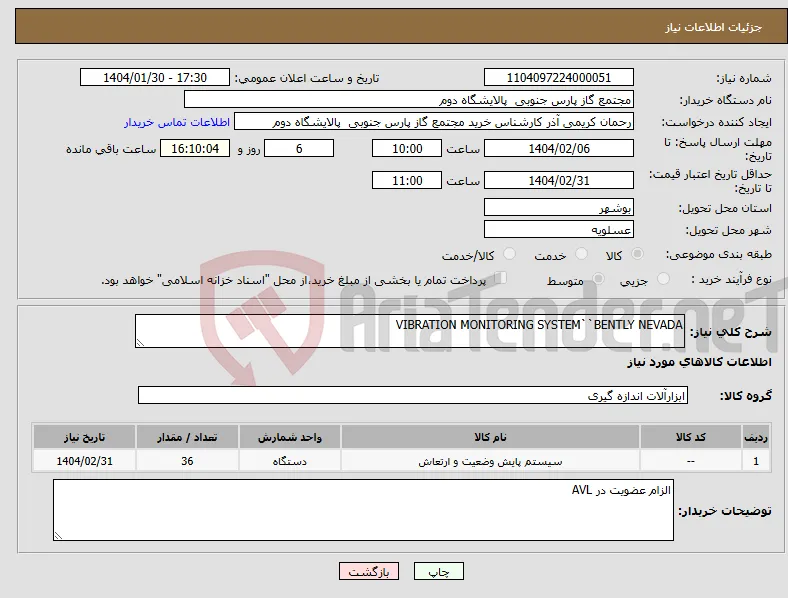Image resolution: width=788 pixels, height=598 pixels.
Task: Click the unit cell دستگاه
Action: point(290,461)
